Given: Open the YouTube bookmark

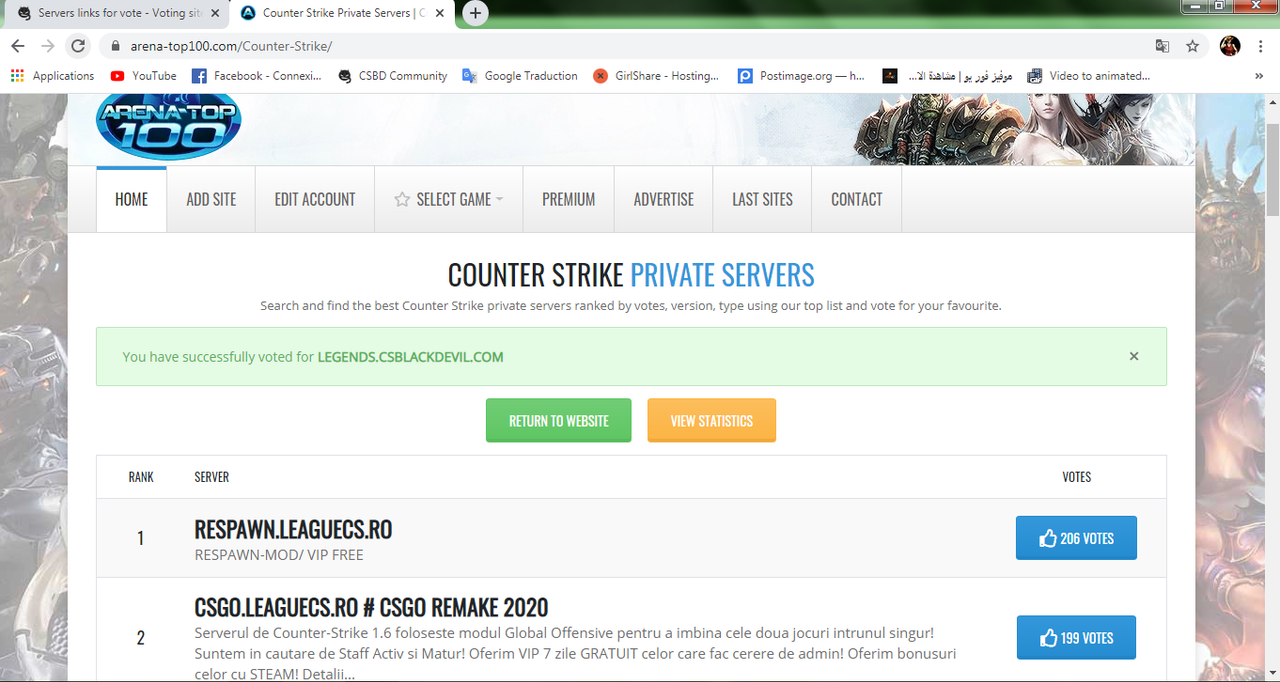Looking at the screenshot, I should point(144,75).
